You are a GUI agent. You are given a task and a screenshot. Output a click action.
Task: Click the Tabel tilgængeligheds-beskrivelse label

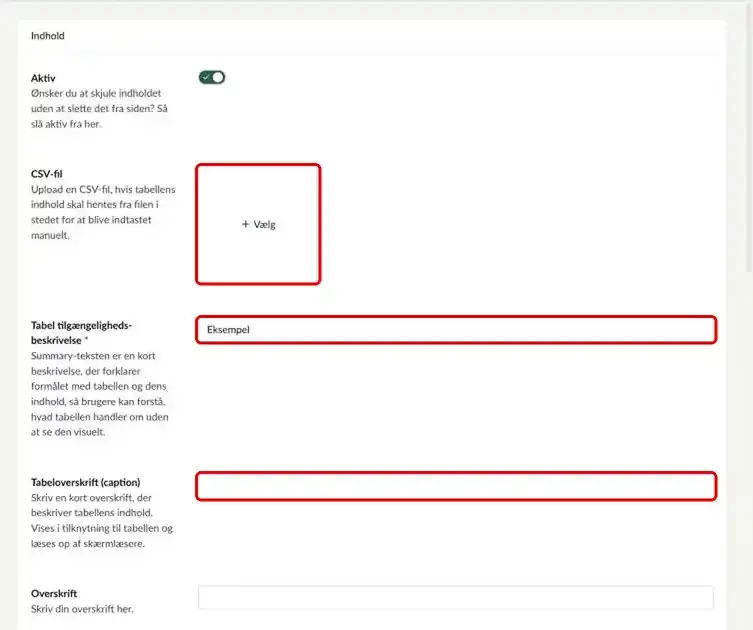(x=81, y=333)
